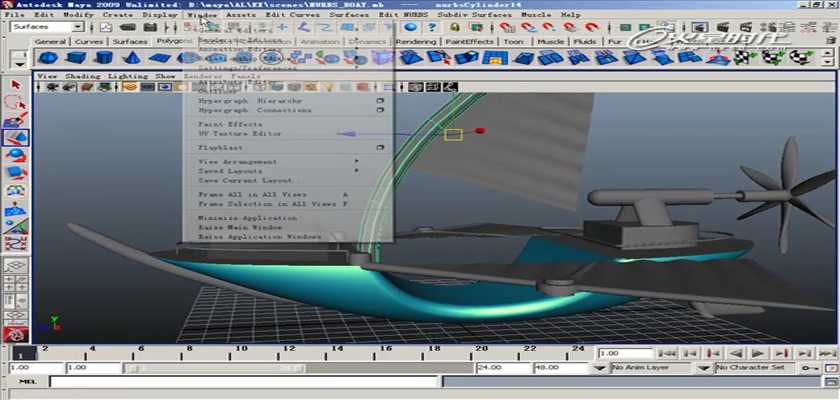Select the Move tool in toolbox
Image resolution: width=840 pixels, height=400 pixels.
pyautogui.click(x=16, y=138)
